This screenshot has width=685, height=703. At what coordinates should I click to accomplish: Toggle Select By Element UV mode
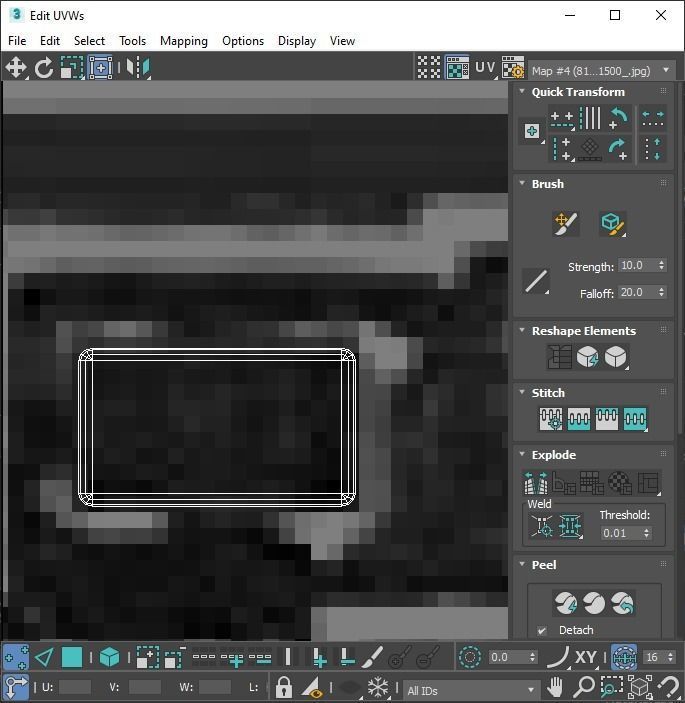coord(109,657)
